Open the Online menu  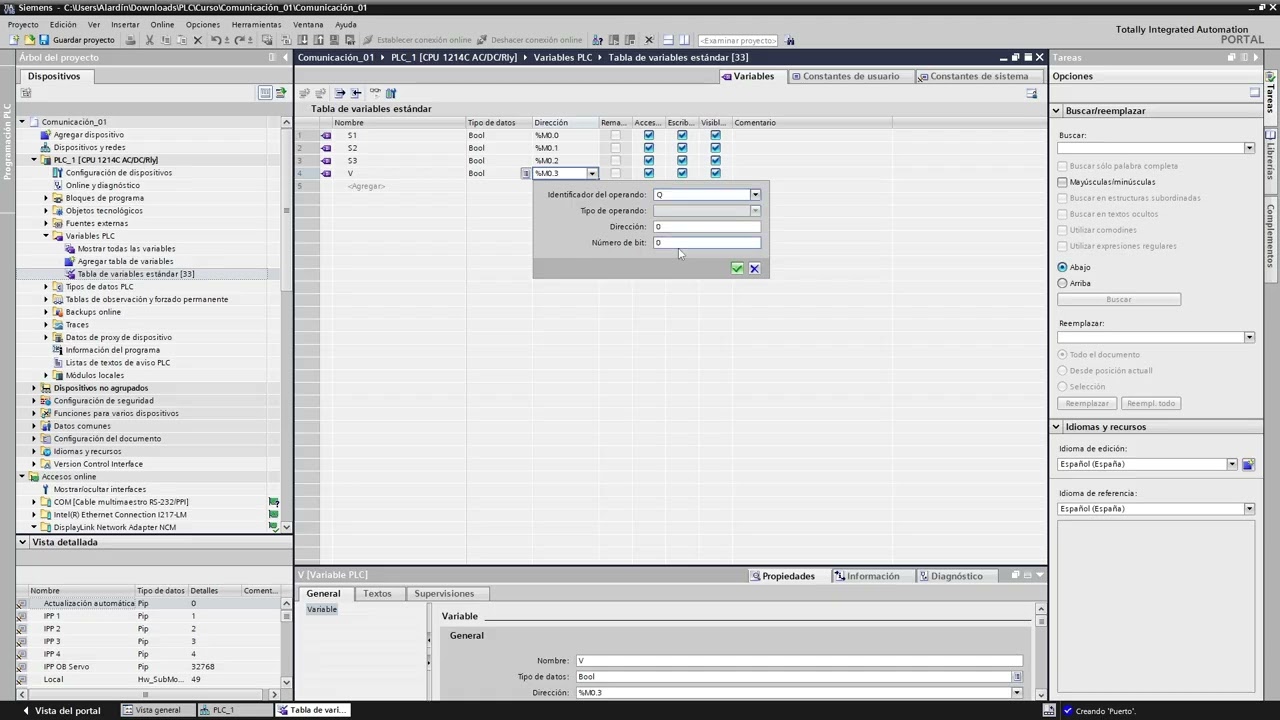coord(162,24)
